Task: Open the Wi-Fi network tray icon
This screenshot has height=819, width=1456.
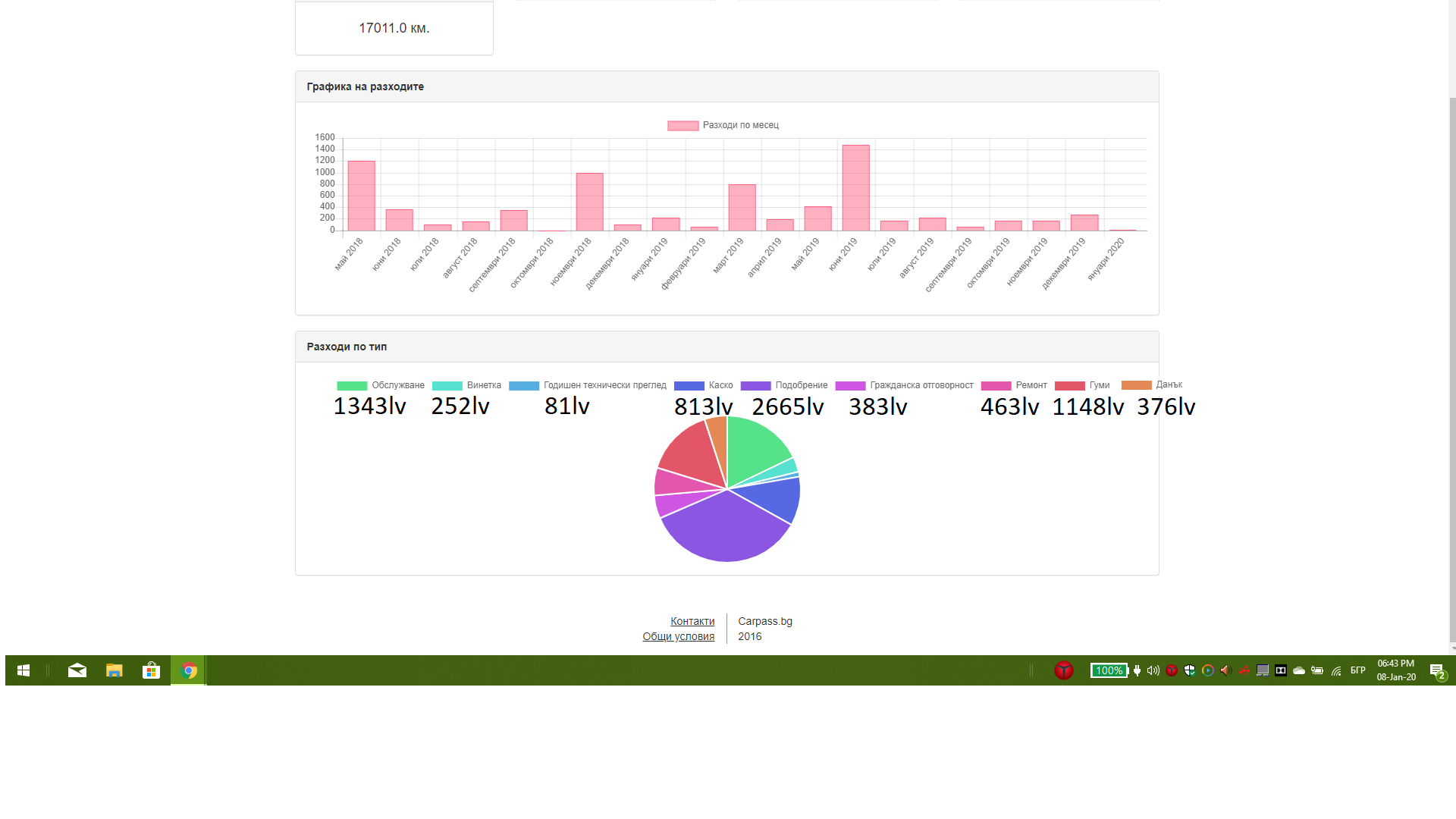Action: coord(1336,670)
